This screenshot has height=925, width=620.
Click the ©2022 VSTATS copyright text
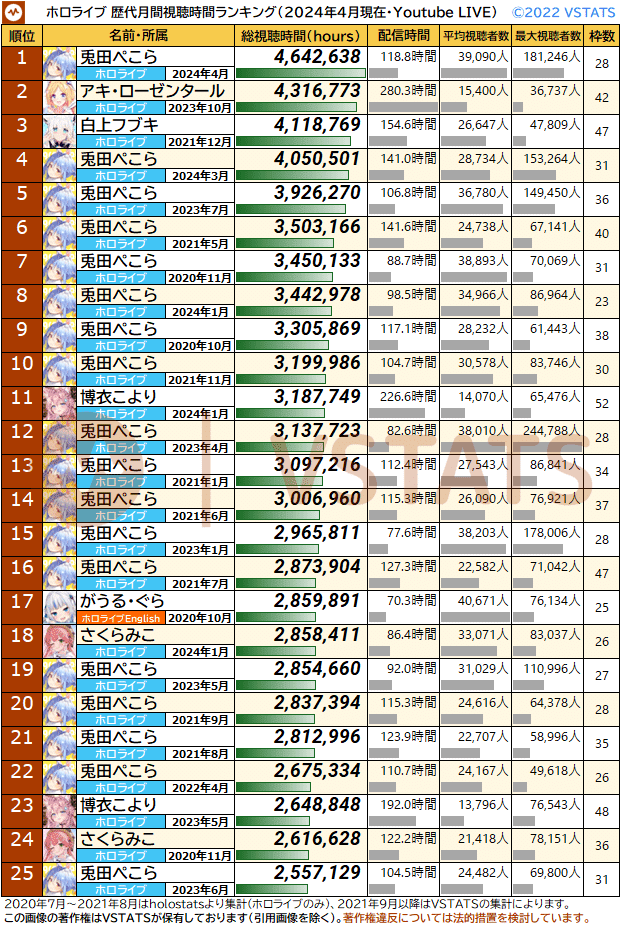pos(563,12)
